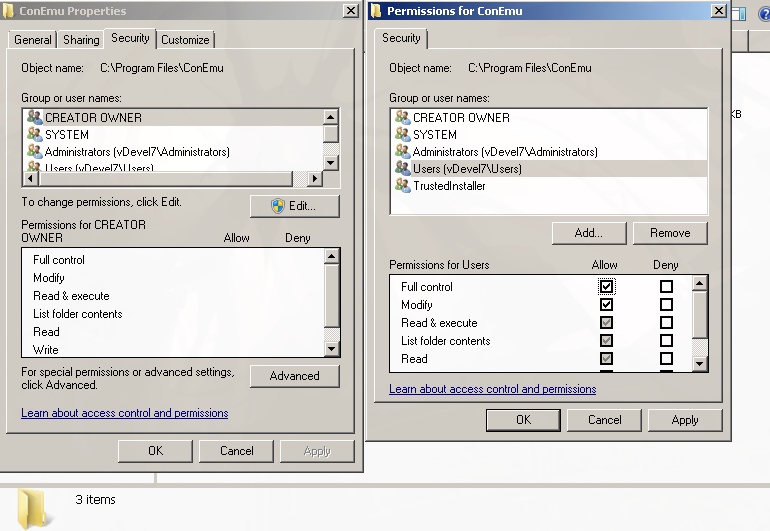Click the Administrators group icon in ConEmu Properties
Viewport: 770px width, 531px height.
click(x=34, y=151)
